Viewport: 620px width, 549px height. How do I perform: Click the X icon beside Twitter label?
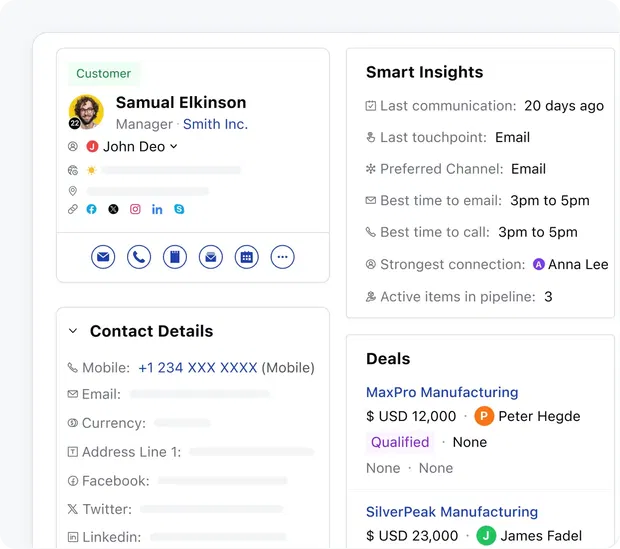coord(73,509)
